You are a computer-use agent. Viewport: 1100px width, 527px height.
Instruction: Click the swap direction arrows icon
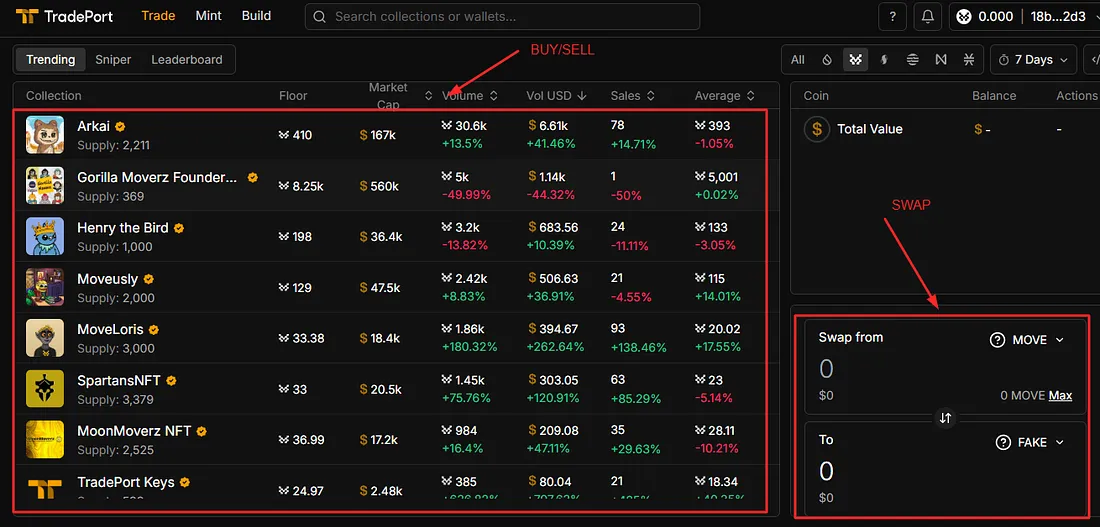(945, 418)
